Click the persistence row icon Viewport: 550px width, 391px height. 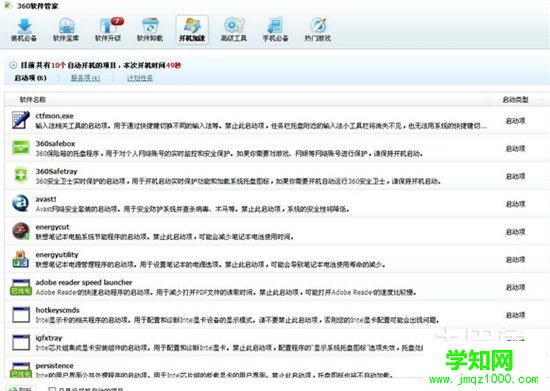click(21, 370)
